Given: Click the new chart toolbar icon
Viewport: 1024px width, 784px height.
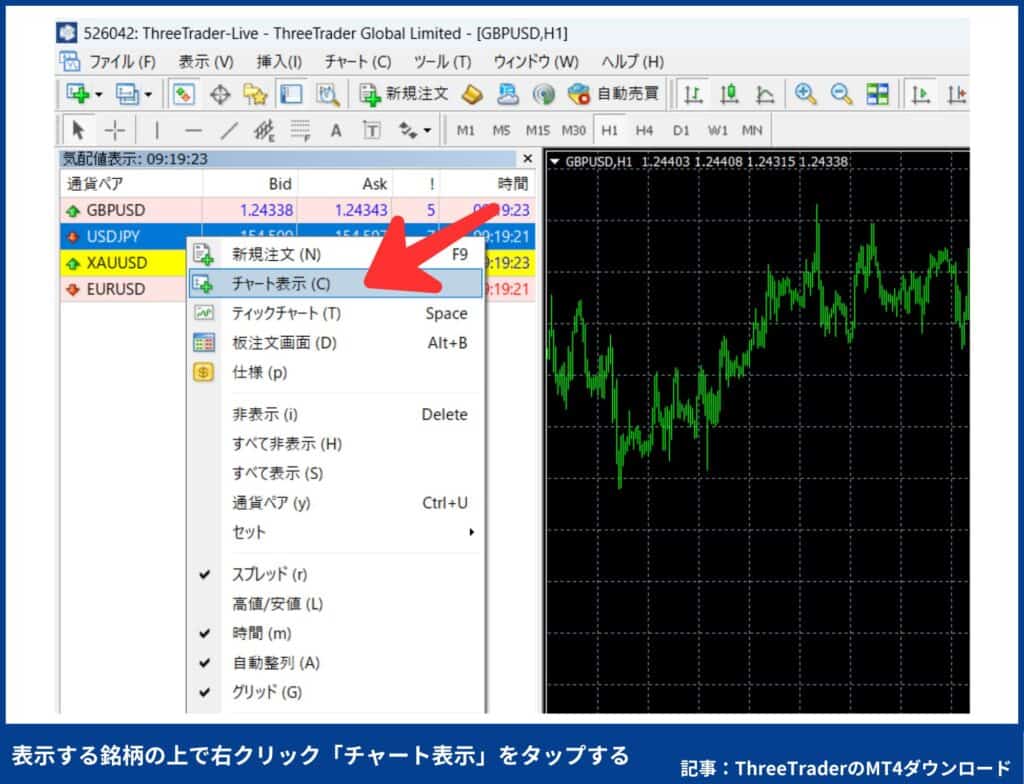Looking at the screenshot, I should [78, 95].
